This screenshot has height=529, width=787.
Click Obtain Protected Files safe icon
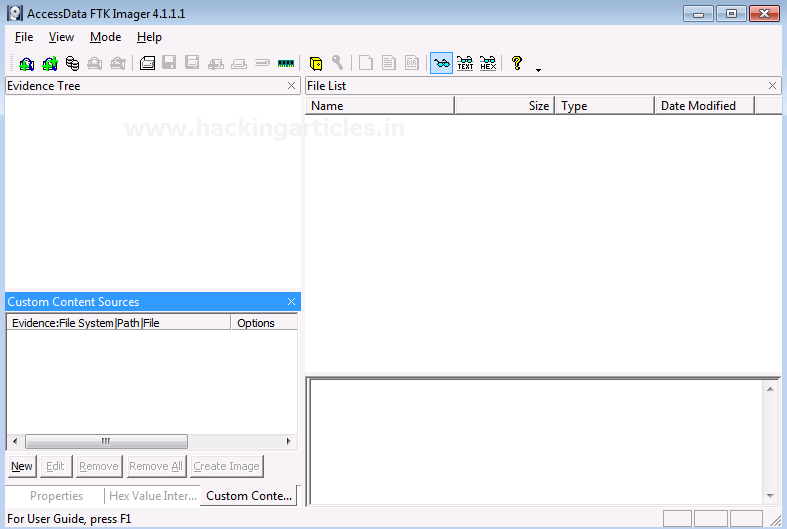tap(316, 63)
